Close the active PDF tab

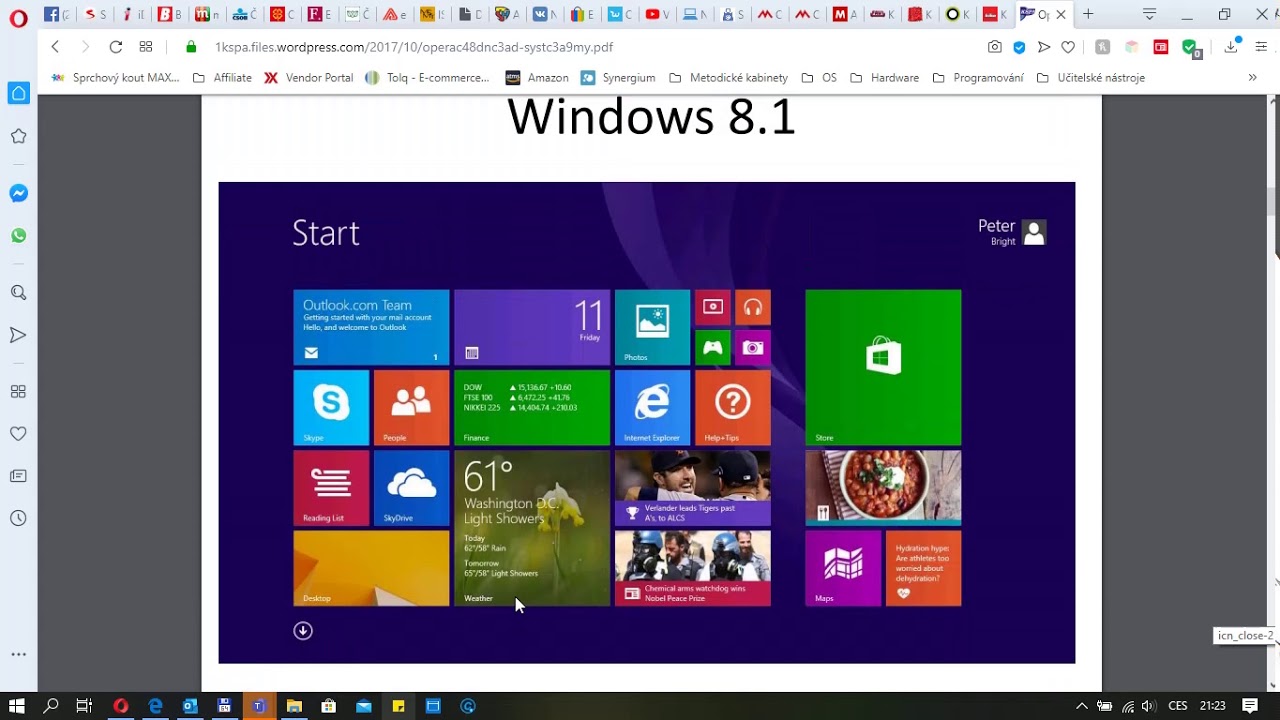(x=1061, y=14)
